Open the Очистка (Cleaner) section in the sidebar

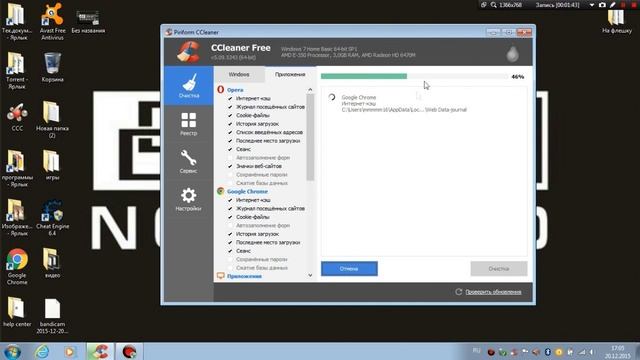coord(189,86)
